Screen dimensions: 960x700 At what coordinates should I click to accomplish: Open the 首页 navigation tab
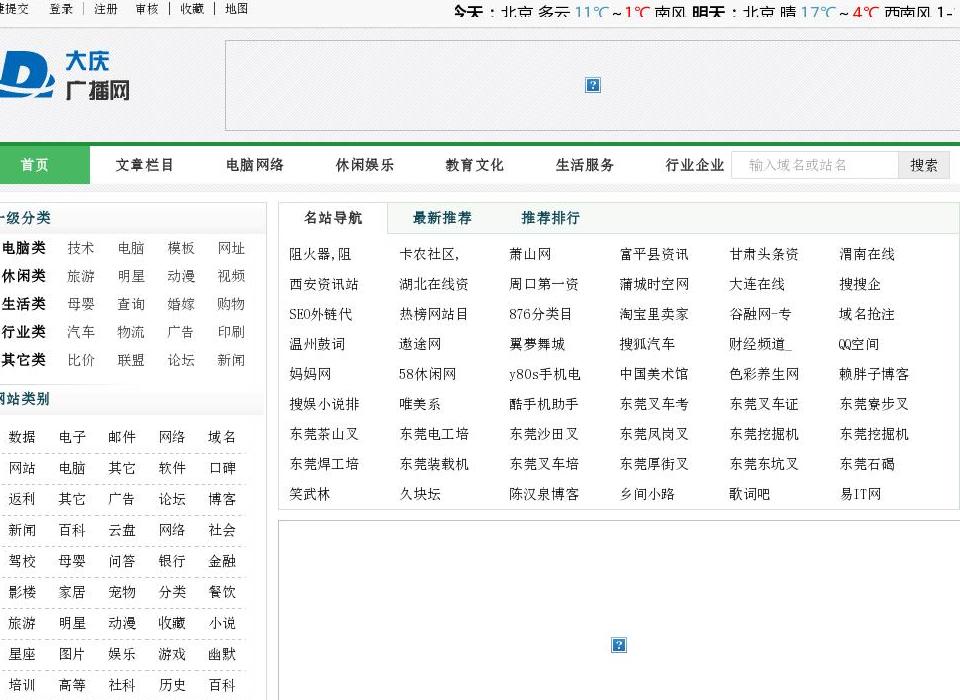(x=34, y=165)
